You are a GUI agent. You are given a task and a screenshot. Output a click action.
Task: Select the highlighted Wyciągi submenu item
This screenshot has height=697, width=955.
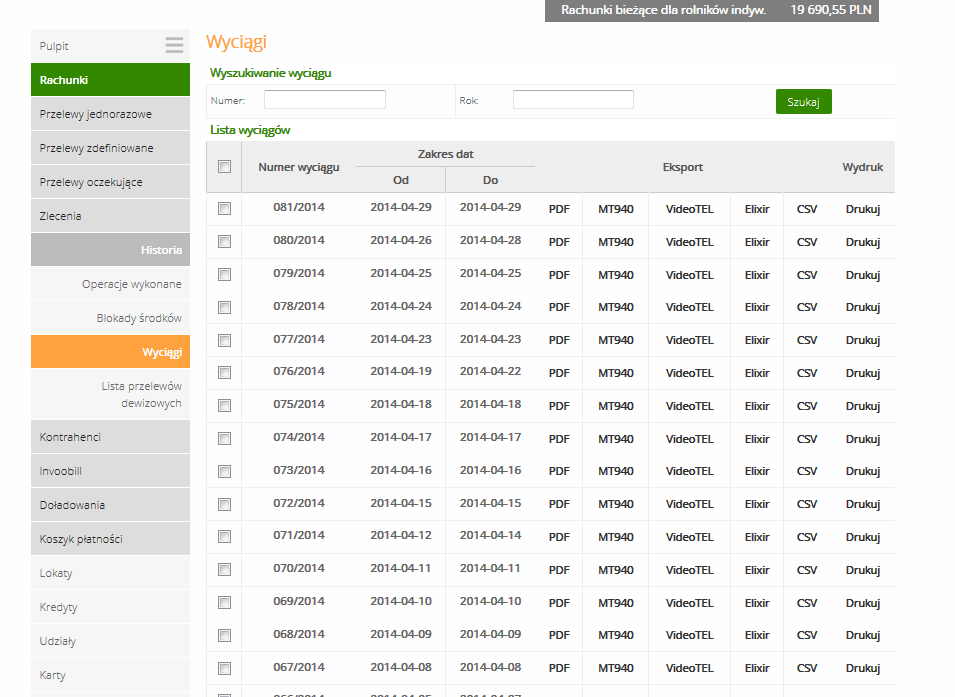pyautogui.click(x=110, y=352)
